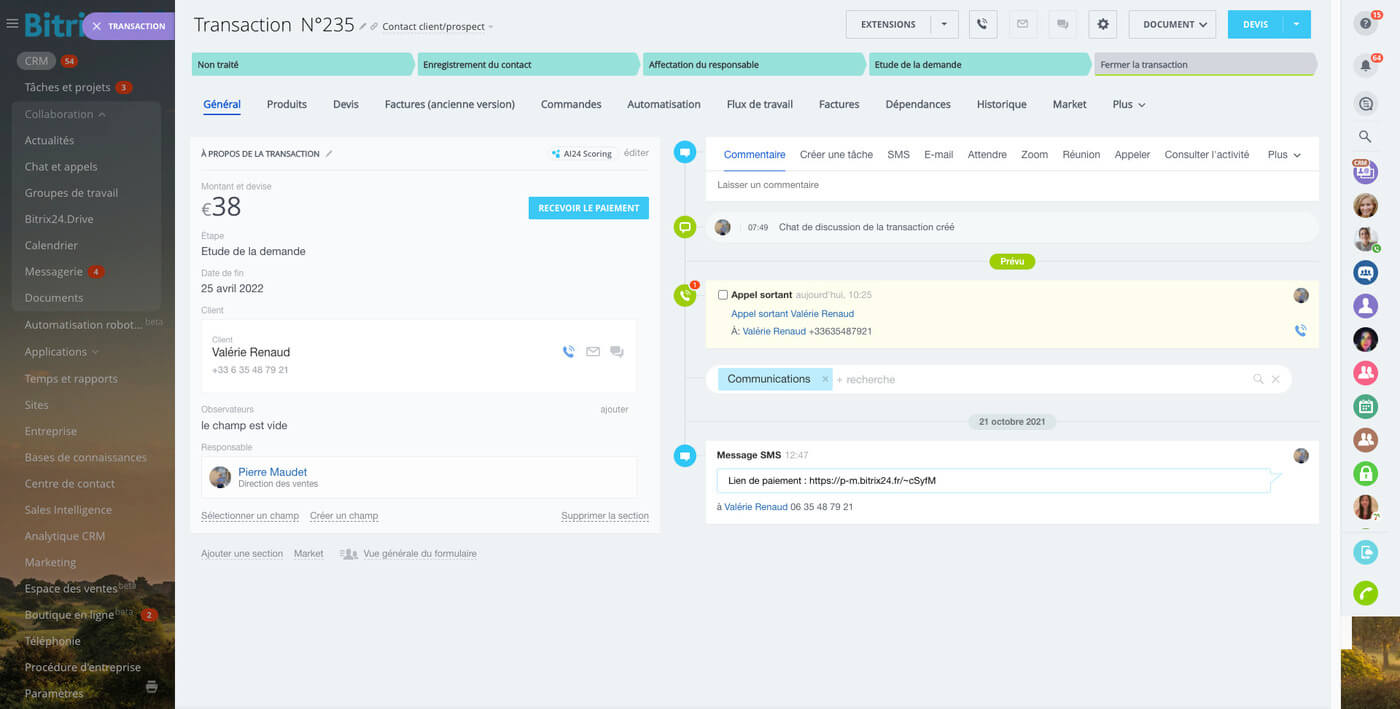Switch to the Produits tab
The width and height of the screenshot is (1400, 709).
pyautogui.click(x=286, y=104)
